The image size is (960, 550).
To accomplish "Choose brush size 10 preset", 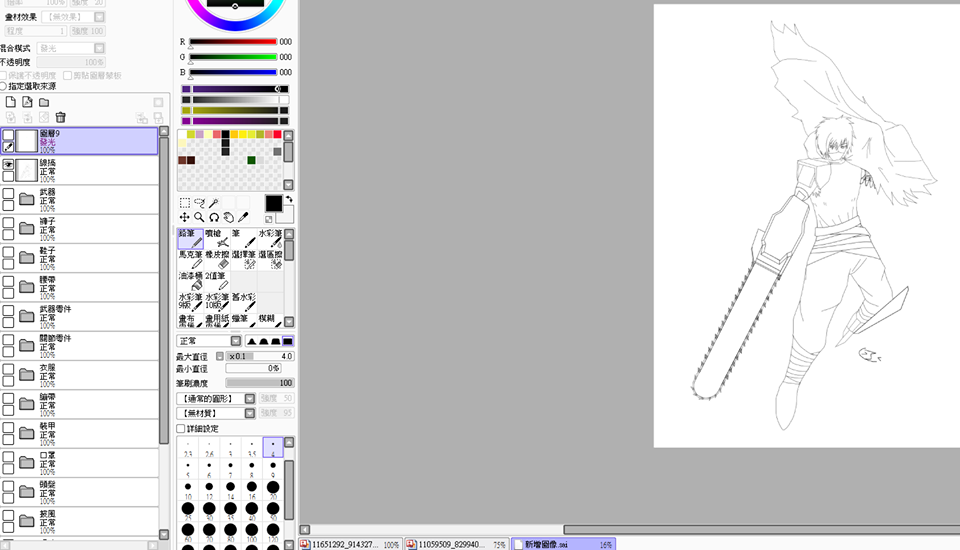I will (188, 490).
